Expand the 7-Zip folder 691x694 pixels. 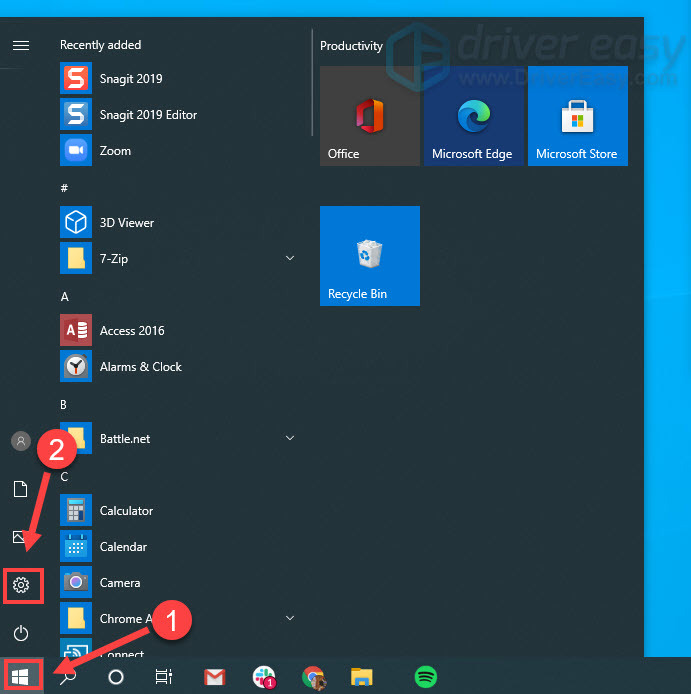click(290, 259)
